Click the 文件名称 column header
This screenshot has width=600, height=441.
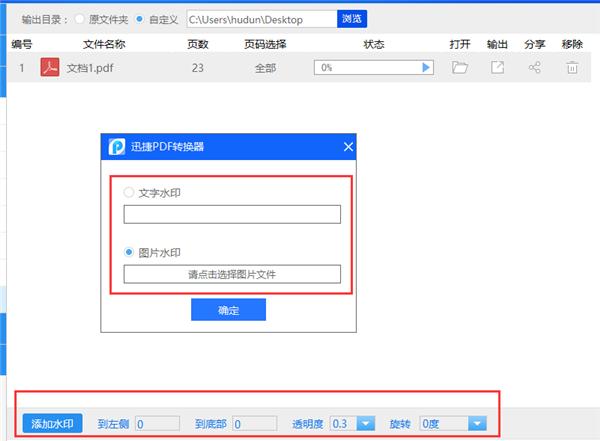[104, 44]
